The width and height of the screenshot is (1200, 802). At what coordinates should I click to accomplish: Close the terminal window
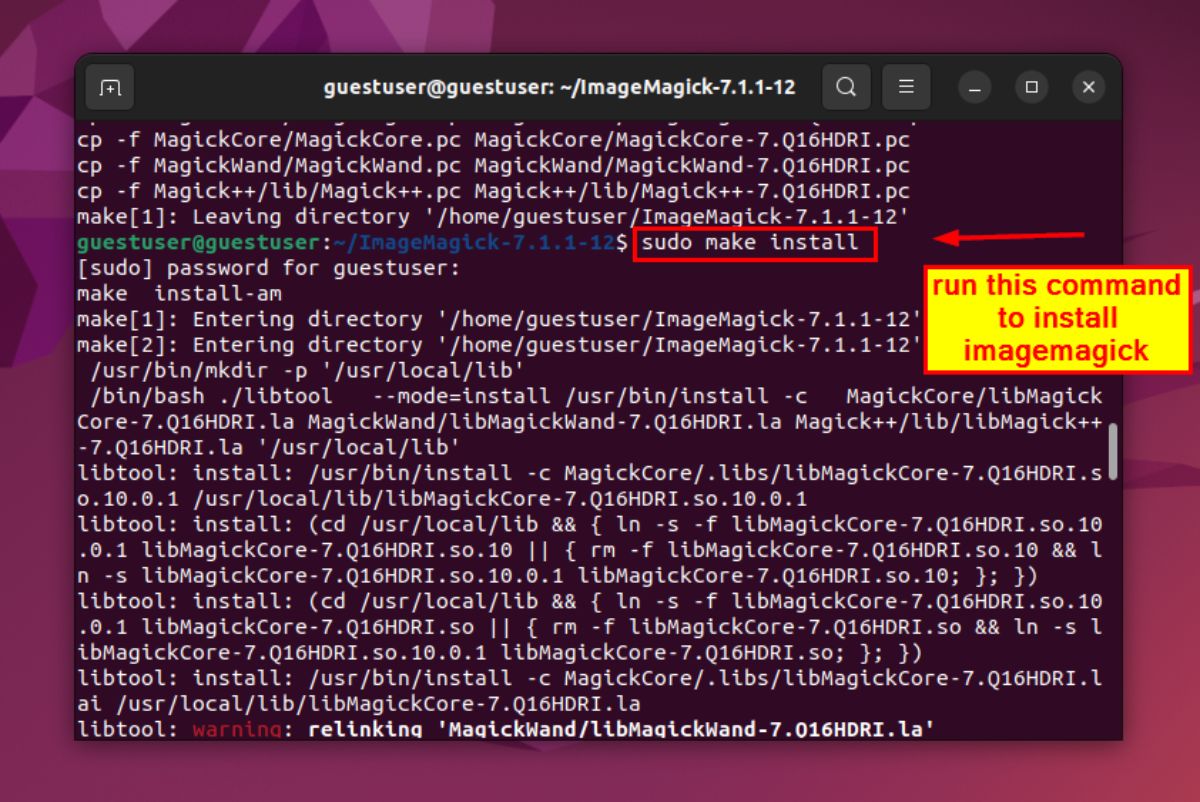click(x=1089, y=87)
